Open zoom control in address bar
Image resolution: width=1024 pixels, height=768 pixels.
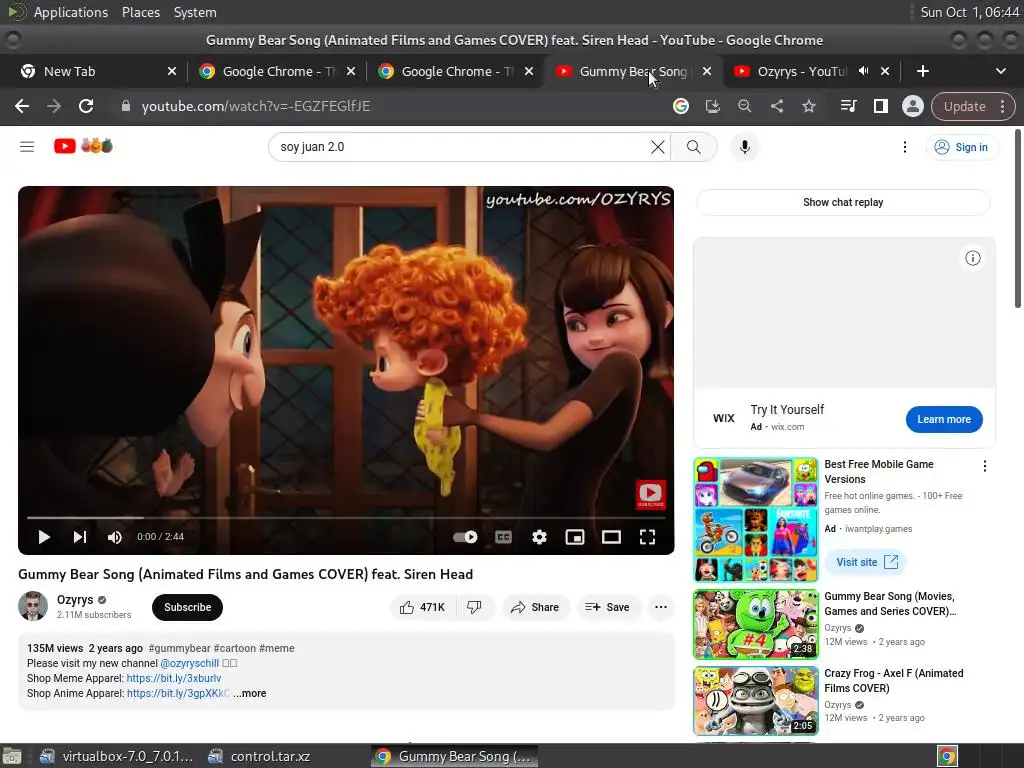[744, 106]
